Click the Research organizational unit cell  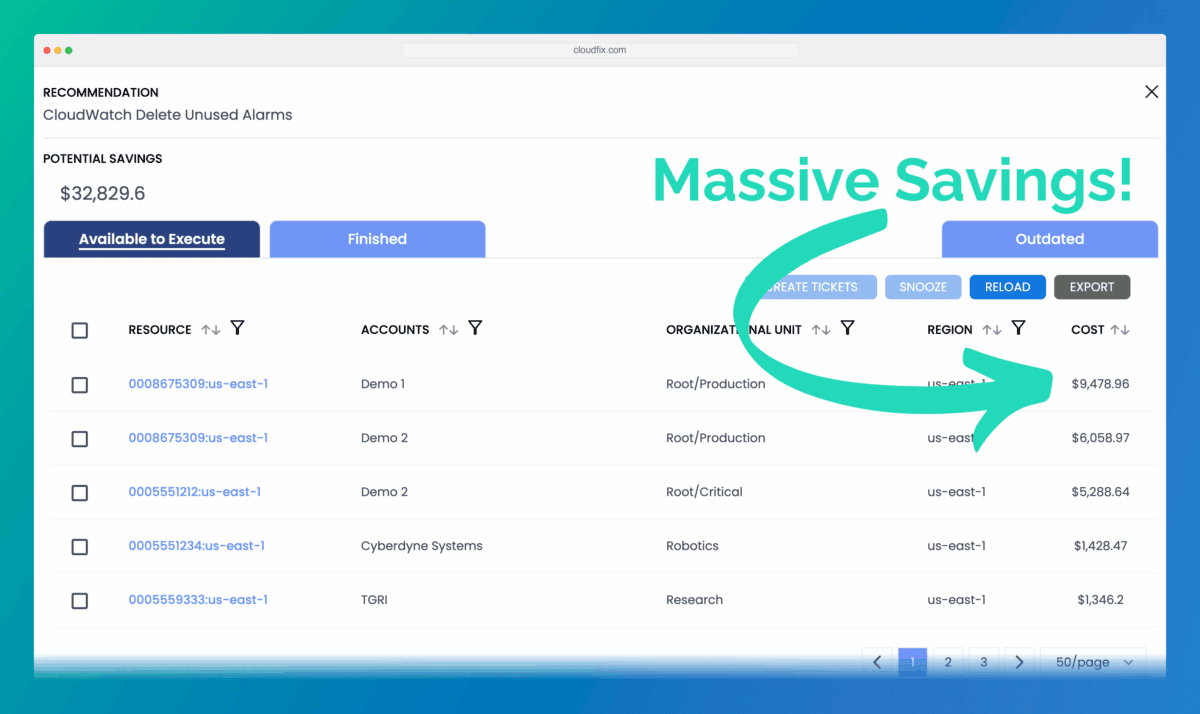[x=694, y=600]
